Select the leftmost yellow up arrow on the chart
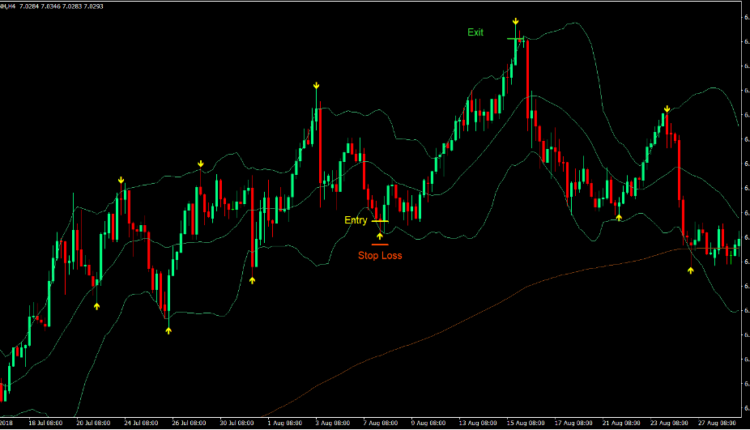 [x=97, y=307]
